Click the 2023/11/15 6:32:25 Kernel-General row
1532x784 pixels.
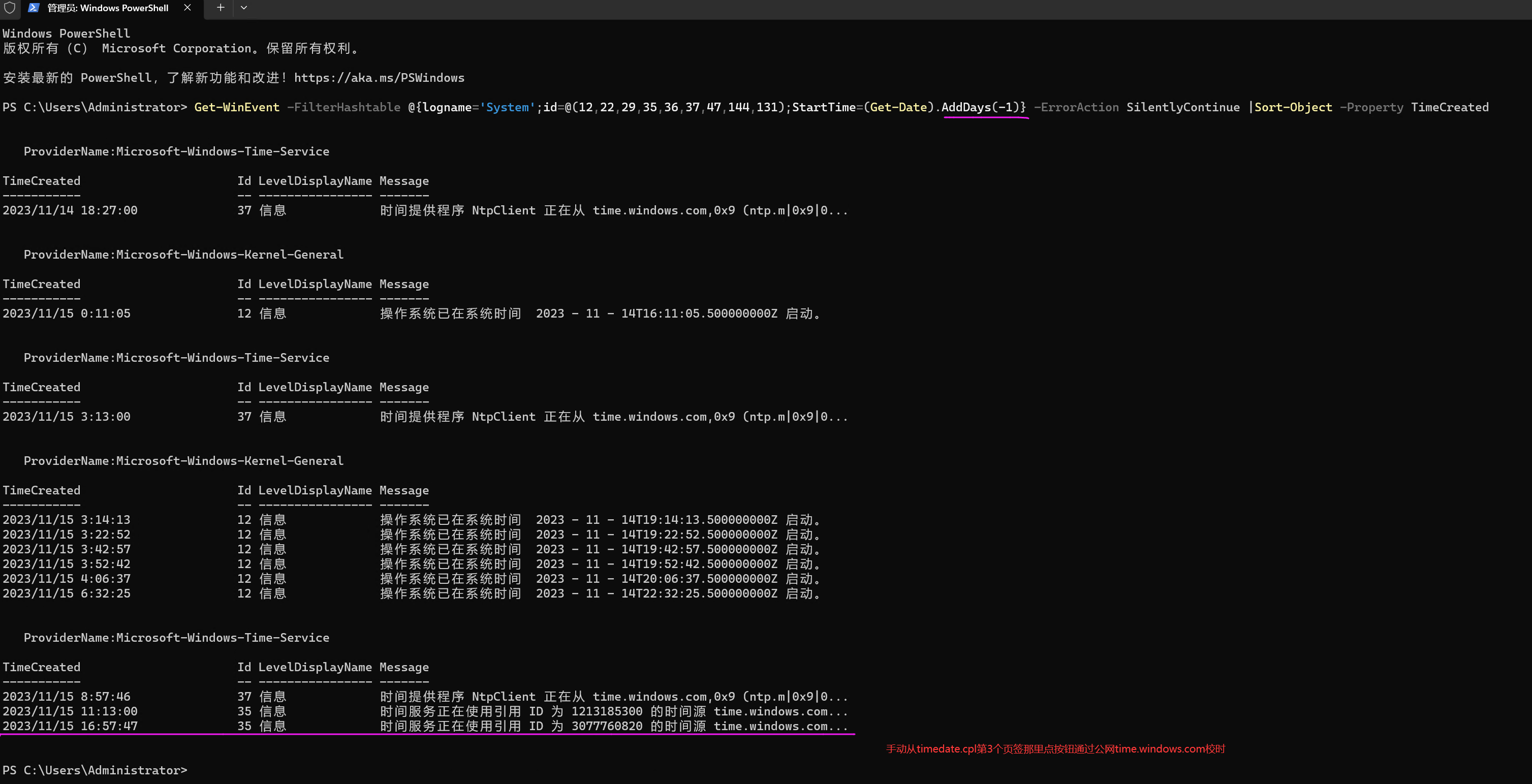[66, 593]
